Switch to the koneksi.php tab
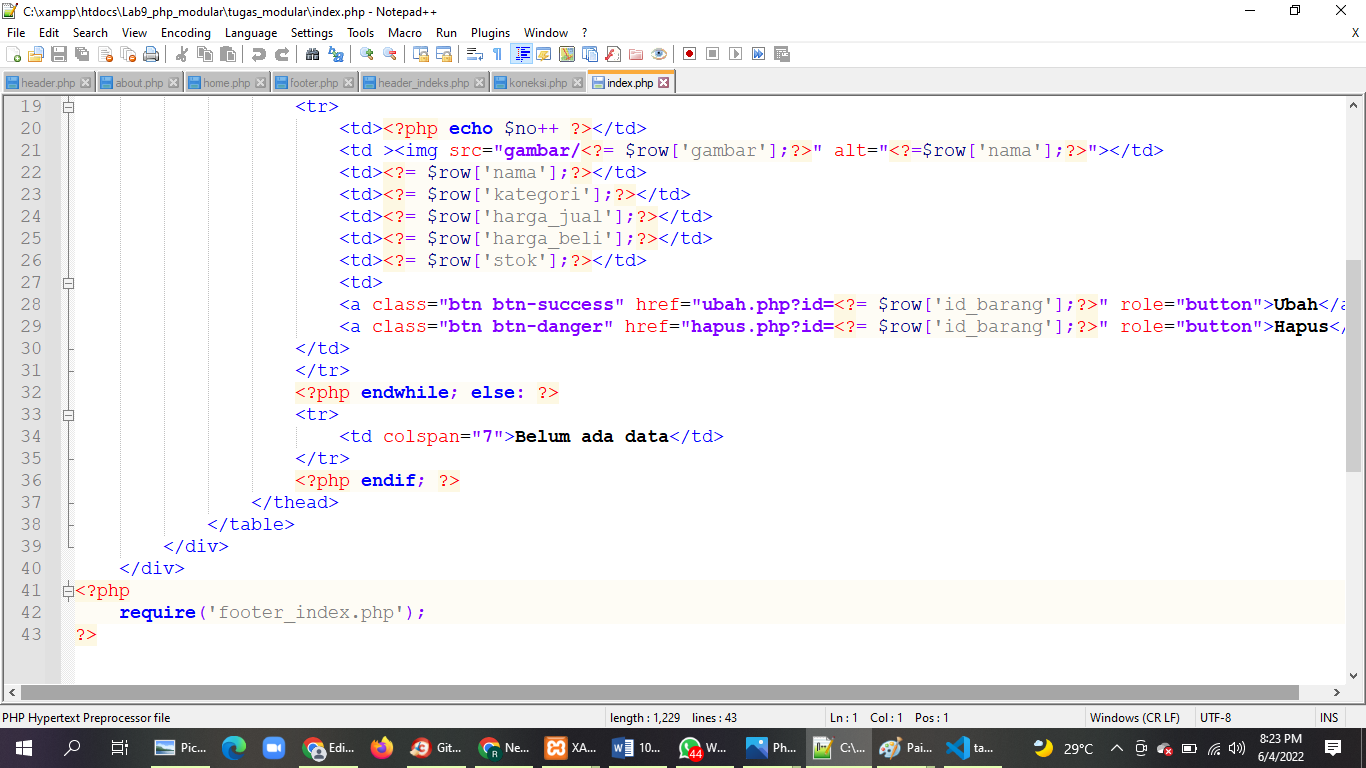The width and height of the screenshot is (1366, 768). (538, 83)
